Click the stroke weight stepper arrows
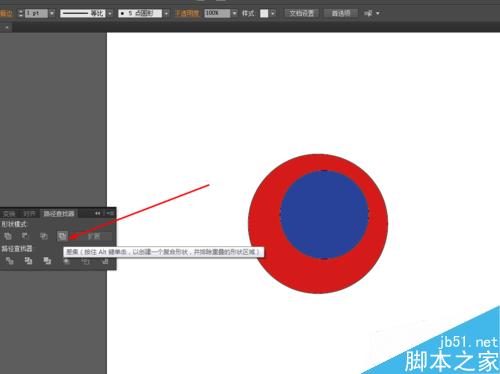This screenshot has width=500, height=374. [21, 13]
